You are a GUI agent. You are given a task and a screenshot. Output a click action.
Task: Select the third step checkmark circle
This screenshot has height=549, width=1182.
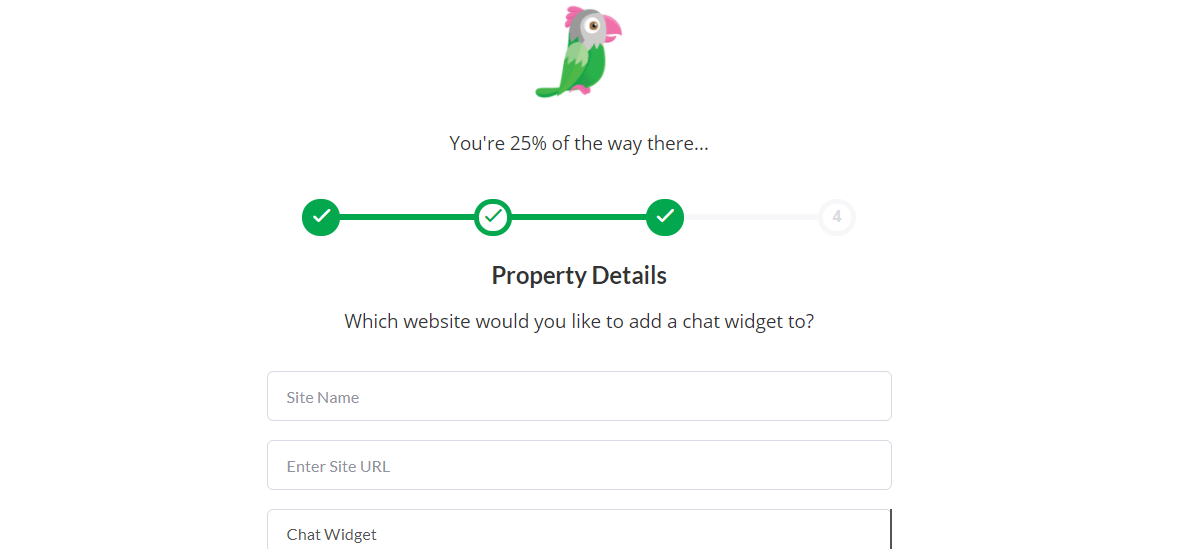[x=665, y=217]
